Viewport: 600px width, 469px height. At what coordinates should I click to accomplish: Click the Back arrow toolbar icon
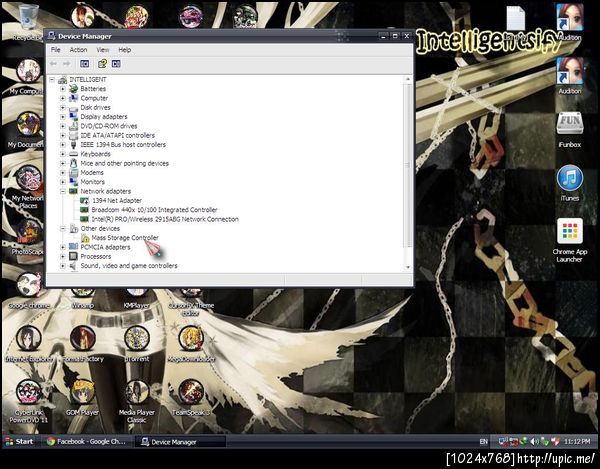[x=54, y=64]
